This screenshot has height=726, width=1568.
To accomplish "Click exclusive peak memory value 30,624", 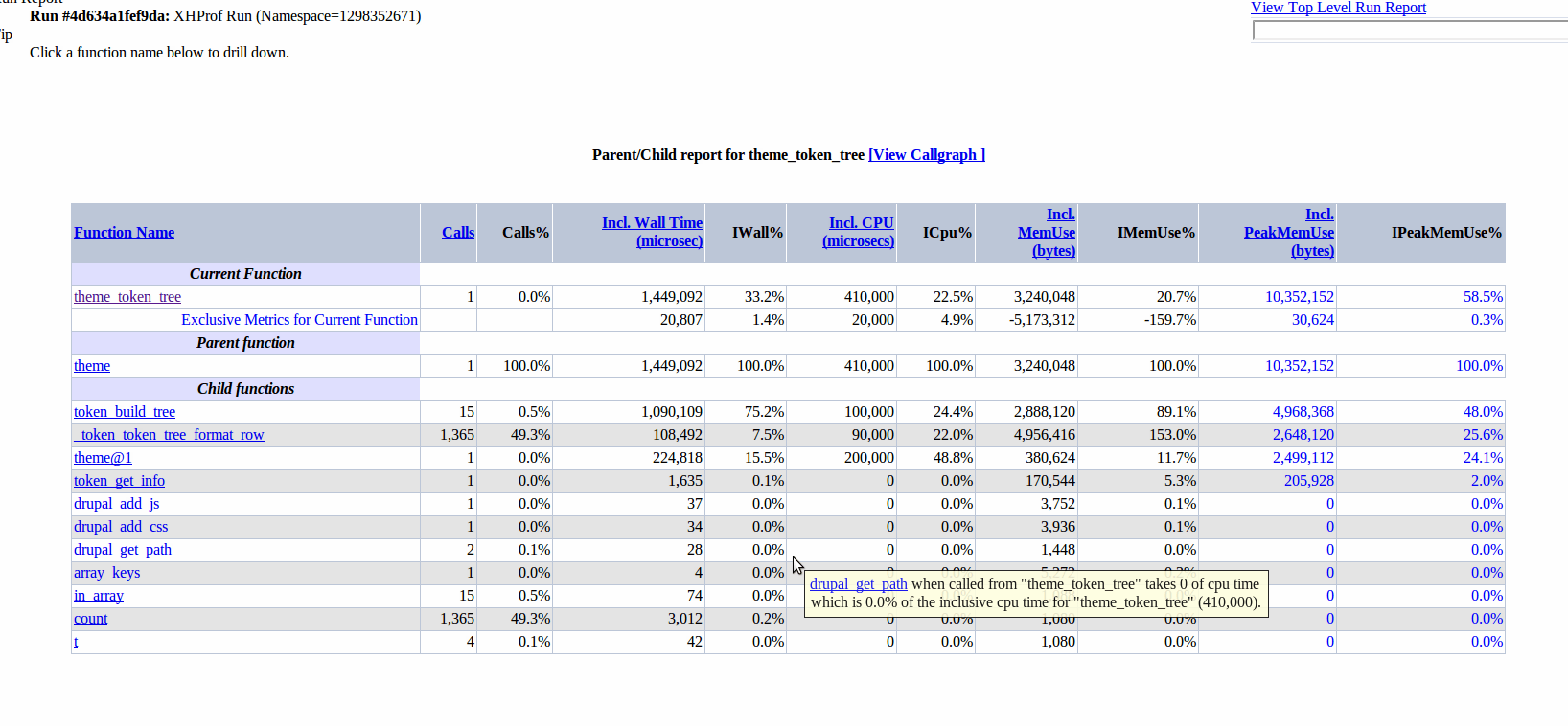I will [1313, 320].
